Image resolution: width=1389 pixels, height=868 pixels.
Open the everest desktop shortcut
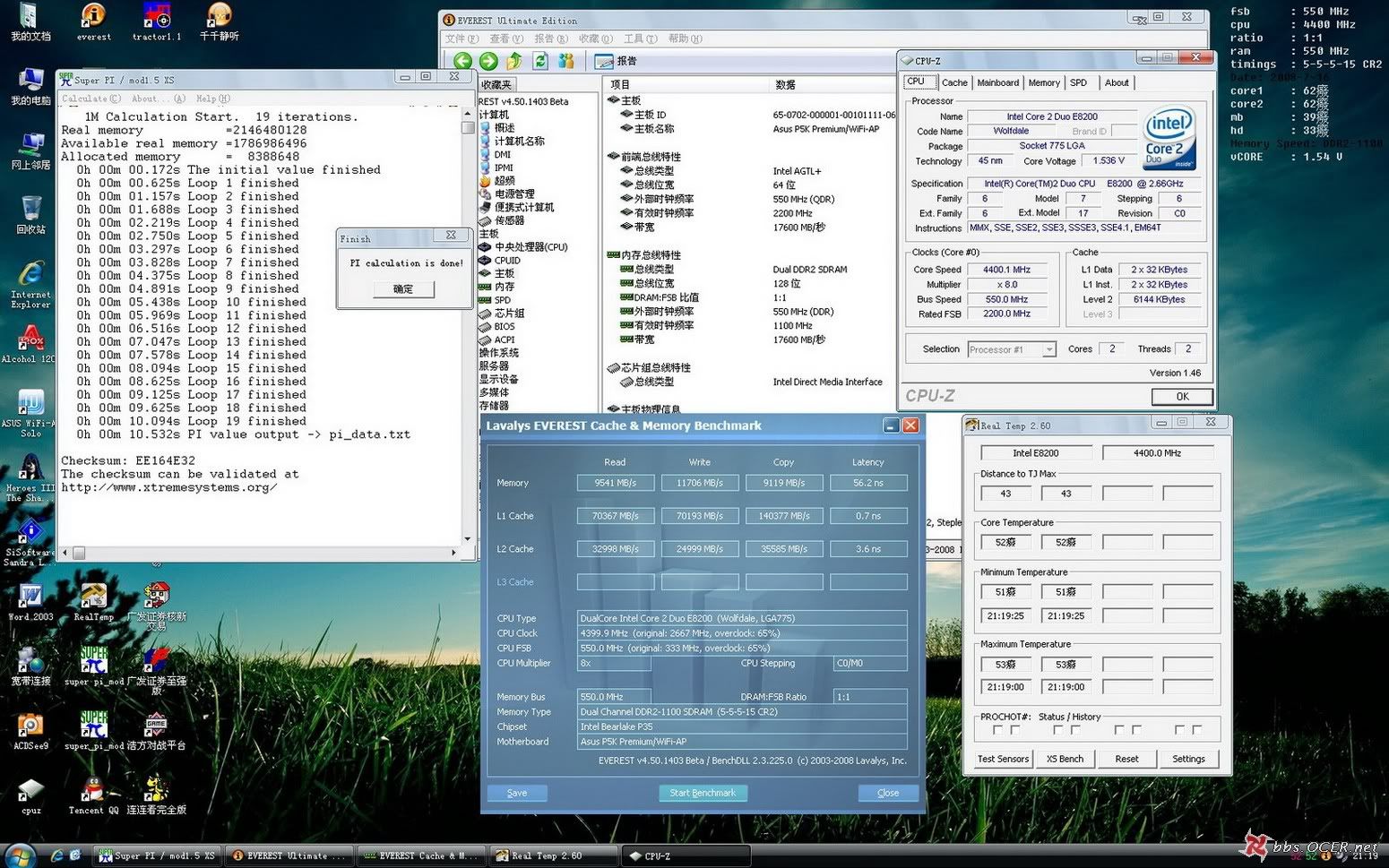pyautogui.click(x=93, y=22)
